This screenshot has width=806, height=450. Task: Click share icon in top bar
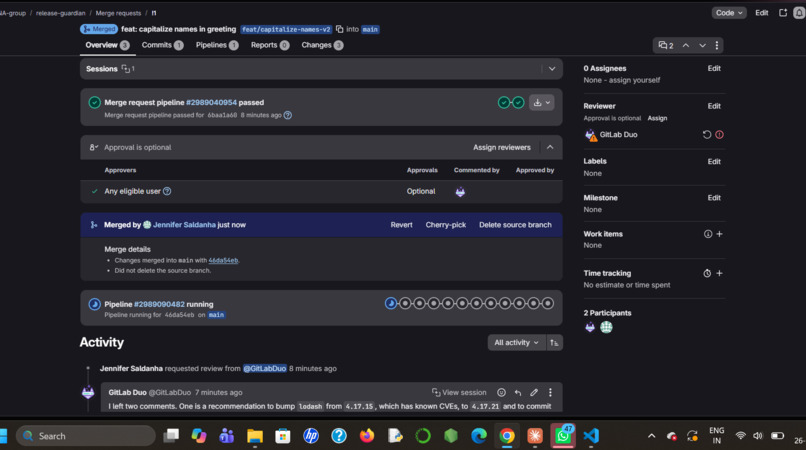pyautogui.click(x=783, y=13)
